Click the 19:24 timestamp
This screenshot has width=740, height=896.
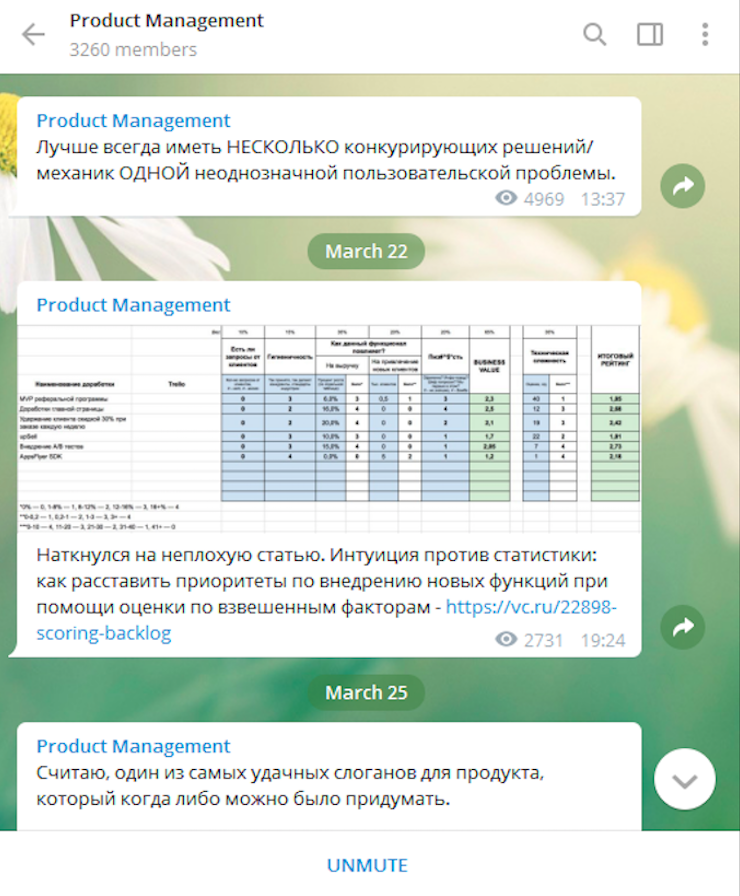[603, 640]
